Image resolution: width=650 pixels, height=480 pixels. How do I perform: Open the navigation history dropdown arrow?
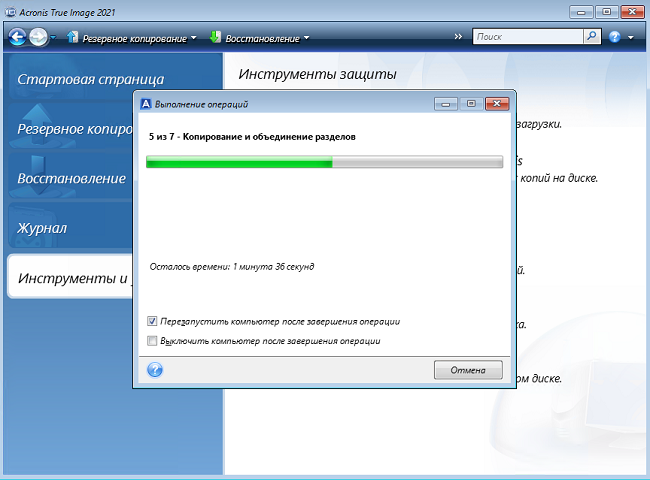(53, 38)
